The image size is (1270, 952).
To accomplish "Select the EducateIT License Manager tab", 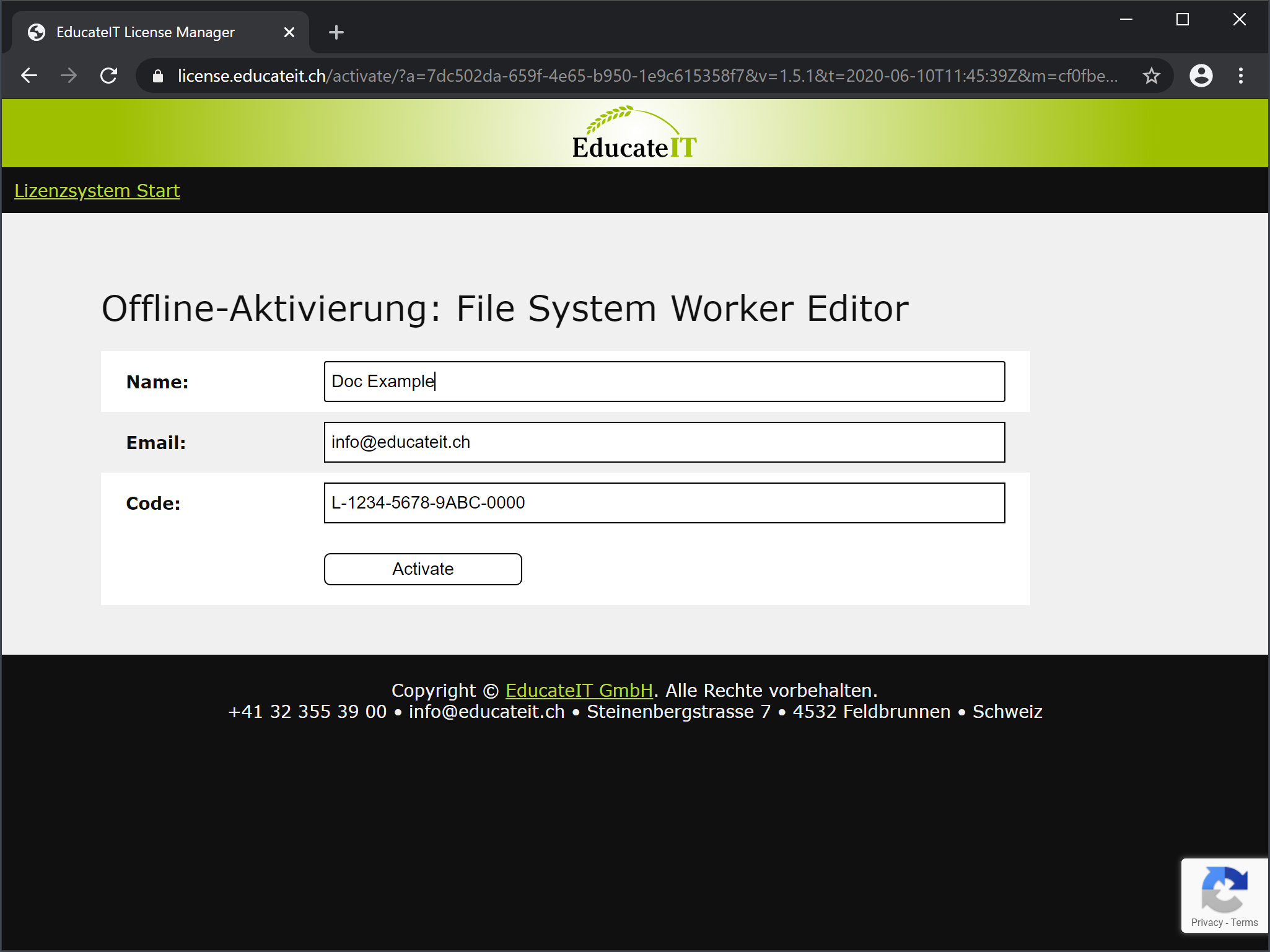I will pos(146,32).
